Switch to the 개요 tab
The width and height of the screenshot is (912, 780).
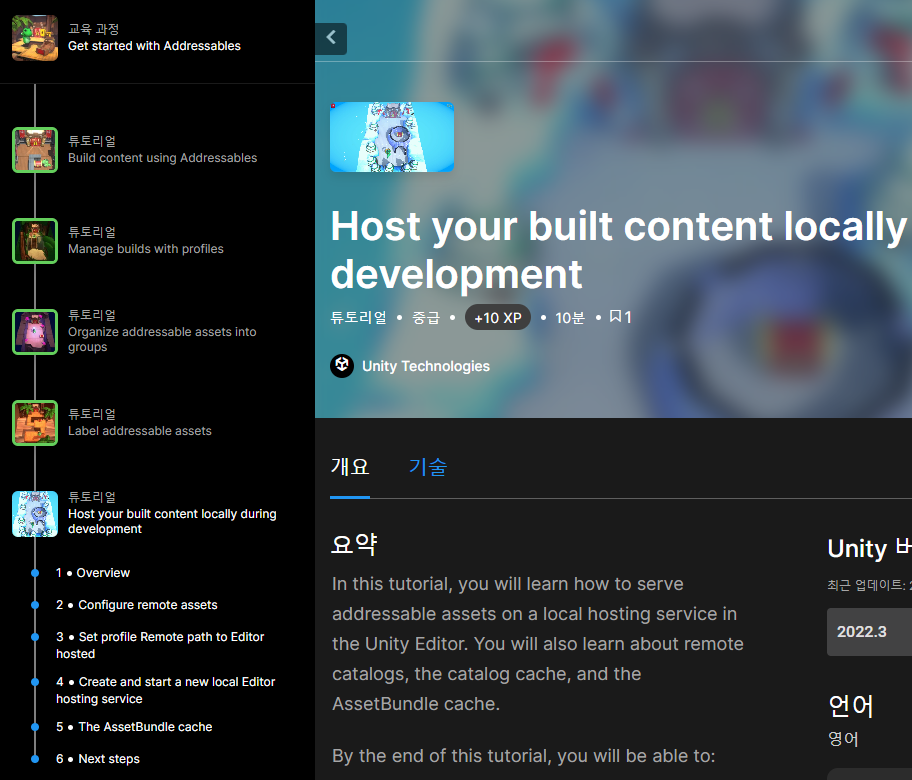350,467
